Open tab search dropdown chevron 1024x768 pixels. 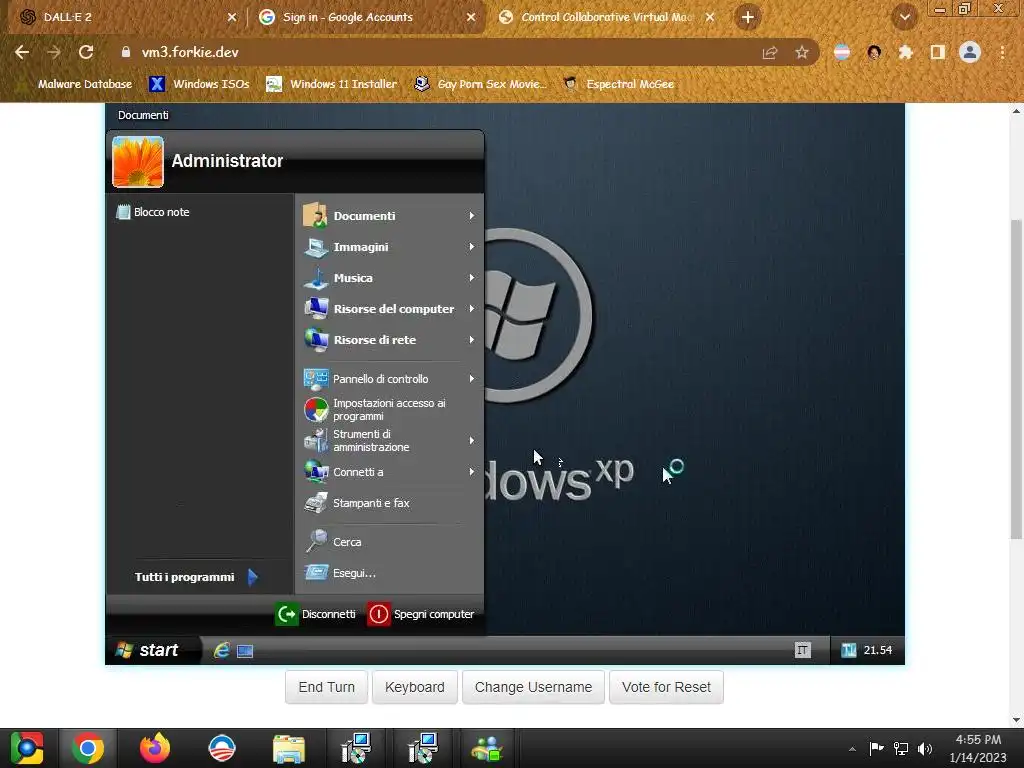(904, 18)
